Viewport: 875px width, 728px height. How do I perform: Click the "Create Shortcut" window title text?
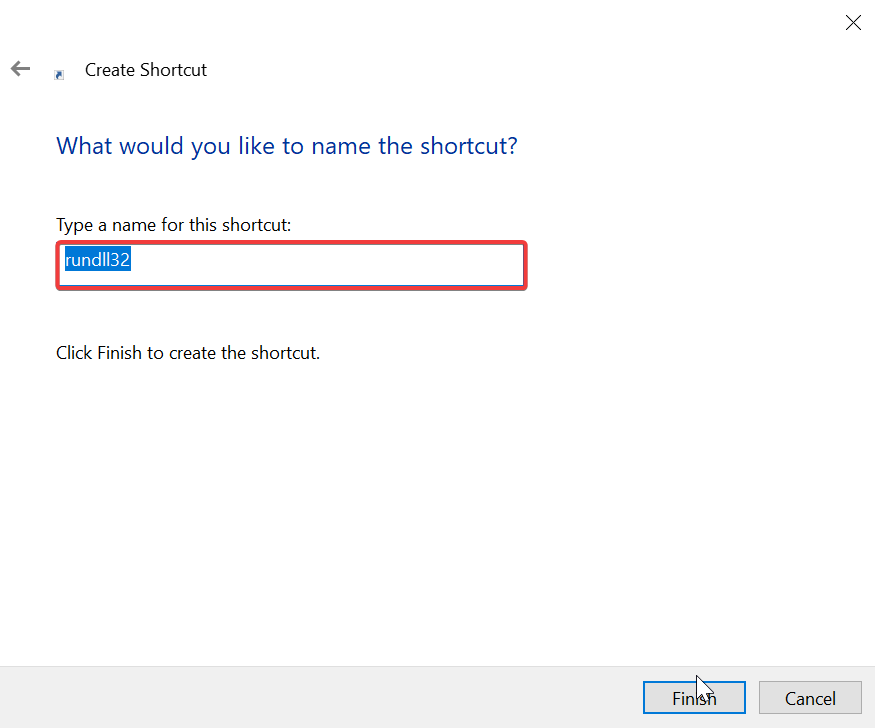tap(146, 70)
